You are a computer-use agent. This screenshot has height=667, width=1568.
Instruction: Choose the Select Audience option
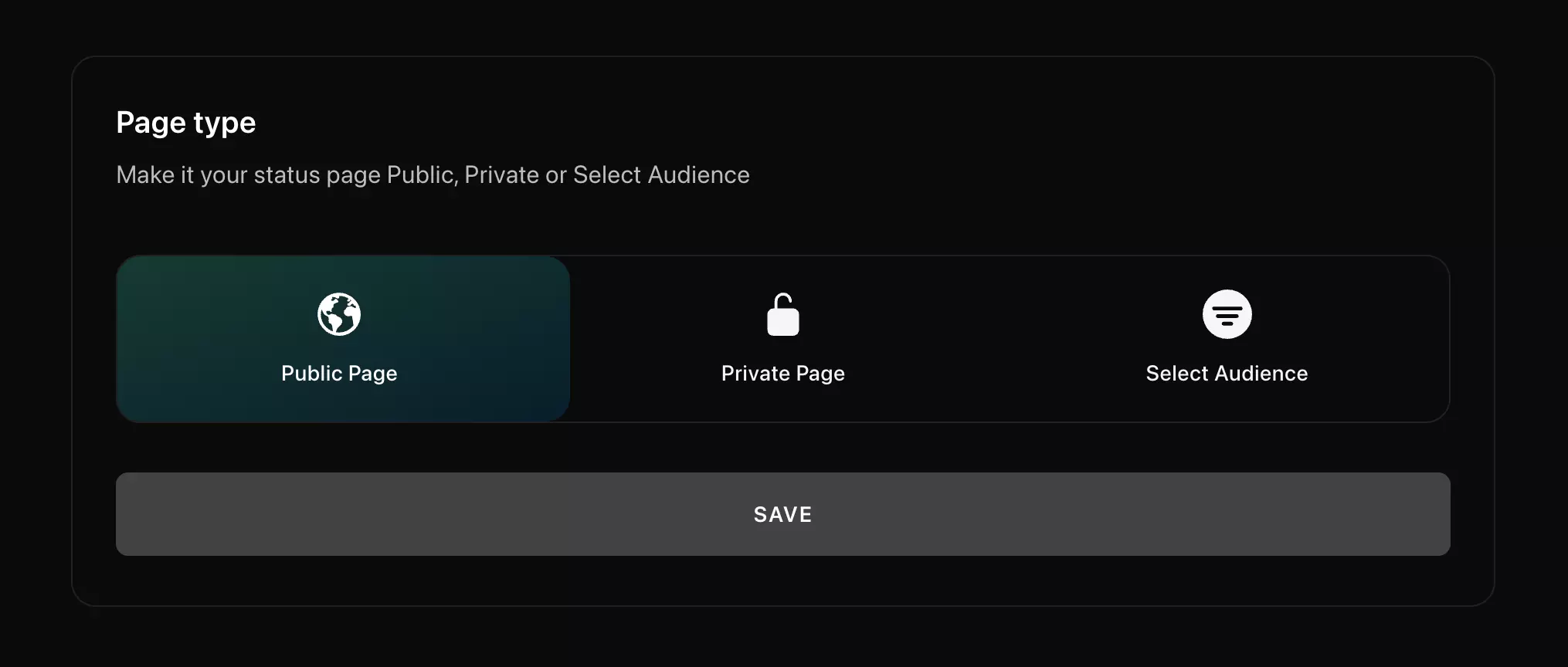tap(1227, 339)
